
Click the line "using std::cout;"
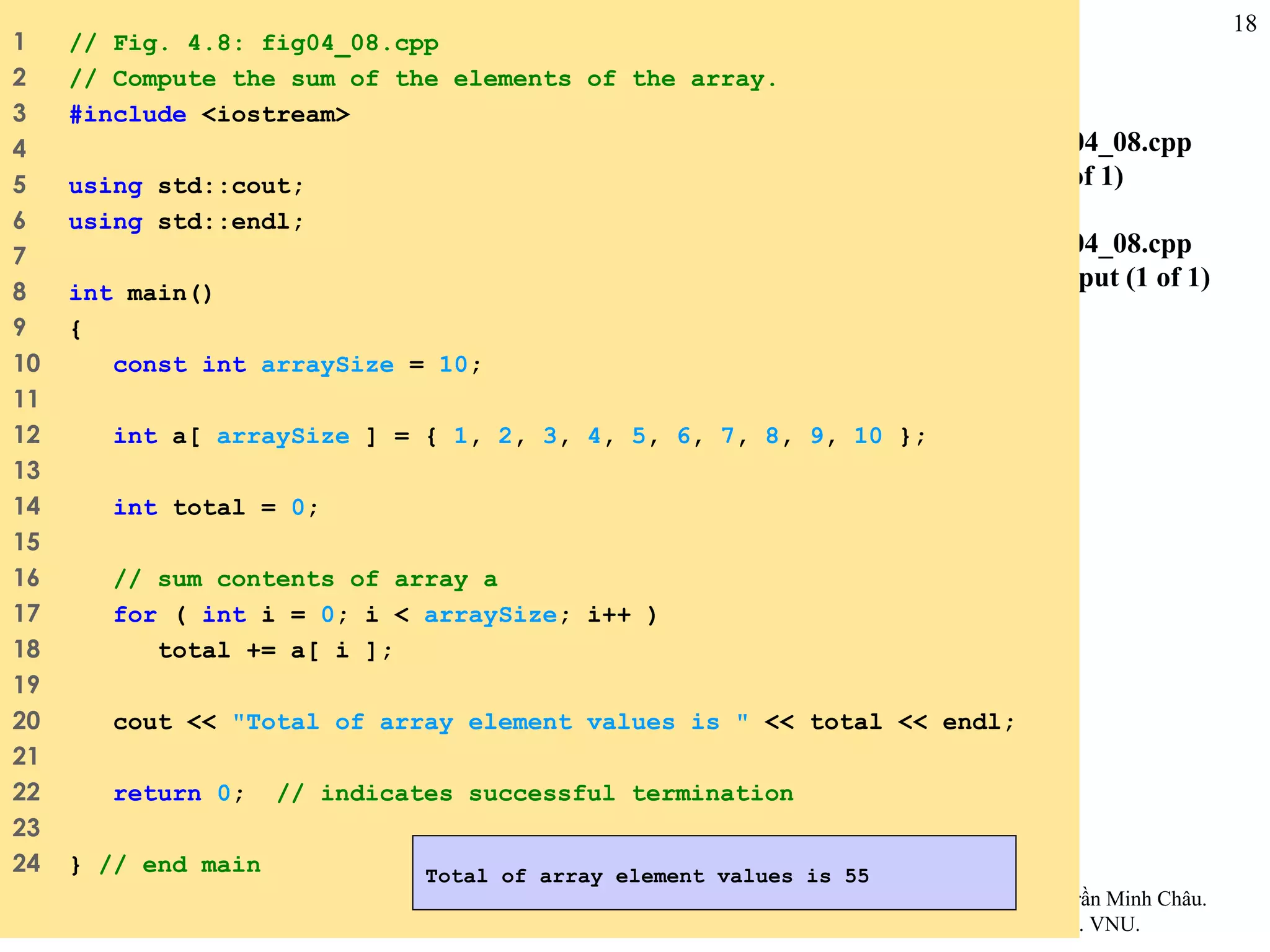[x=186, y=186]
